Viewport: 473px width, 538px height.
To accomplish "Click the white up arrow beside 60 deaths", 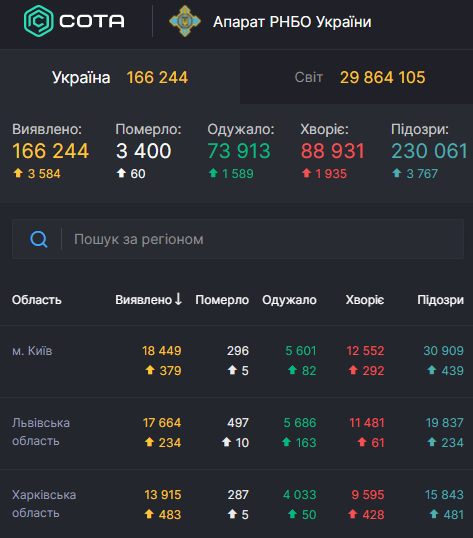I will 121,173.
